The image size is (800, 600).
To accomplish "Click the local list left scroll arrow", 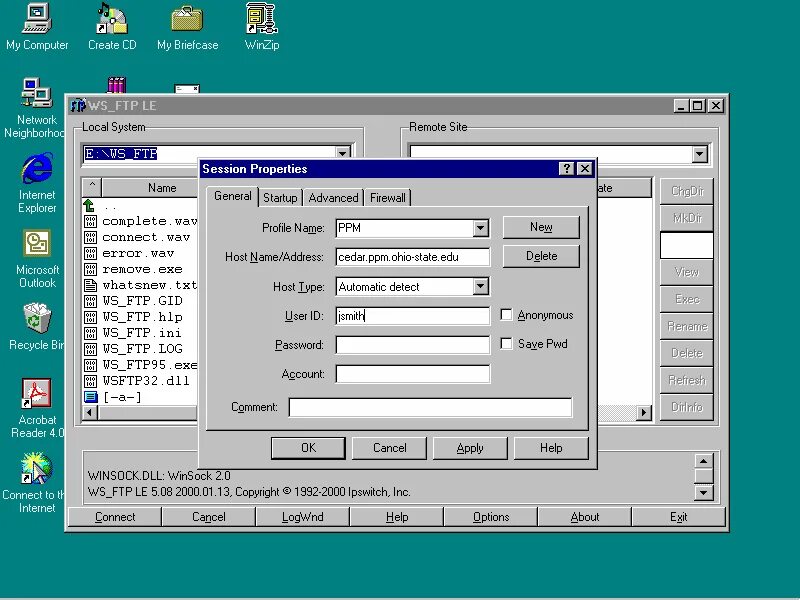I will tap(90, 412).
